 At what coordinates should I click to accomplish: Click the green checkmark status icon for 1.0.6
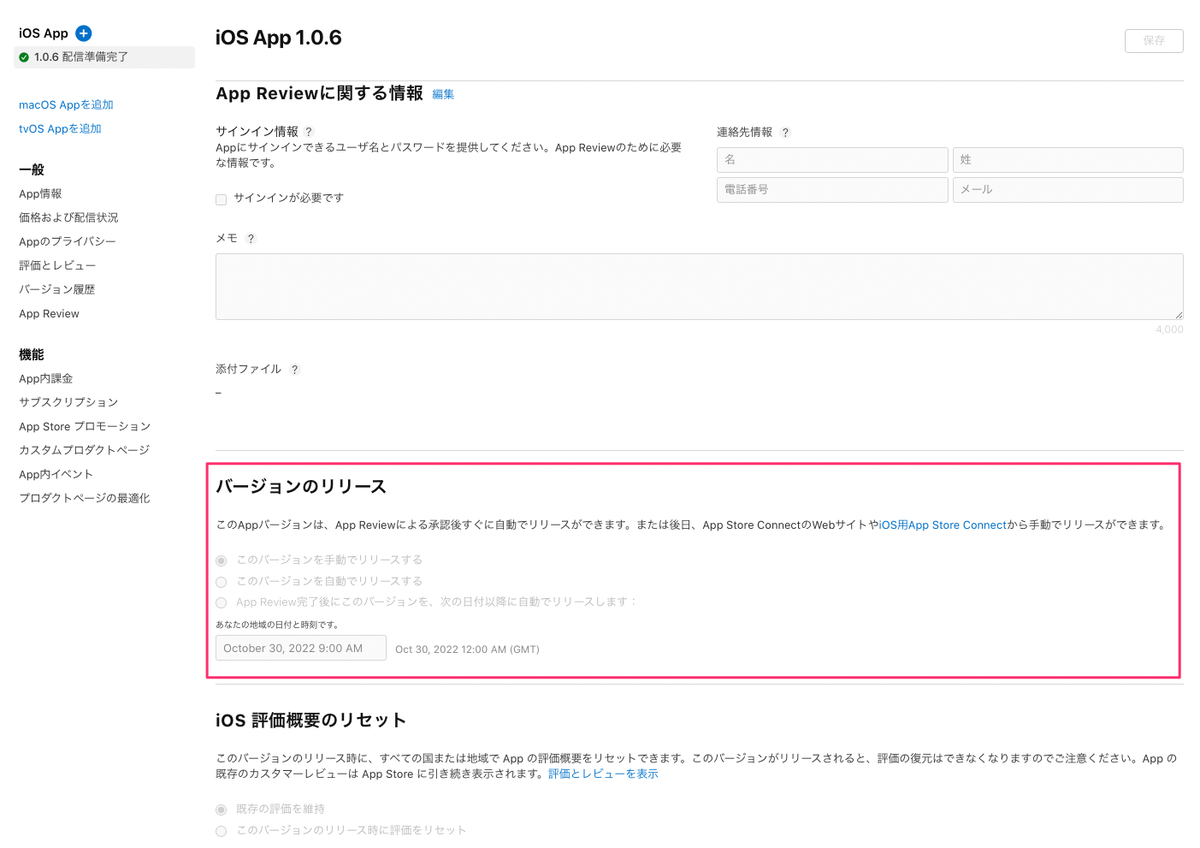[24, 57]
